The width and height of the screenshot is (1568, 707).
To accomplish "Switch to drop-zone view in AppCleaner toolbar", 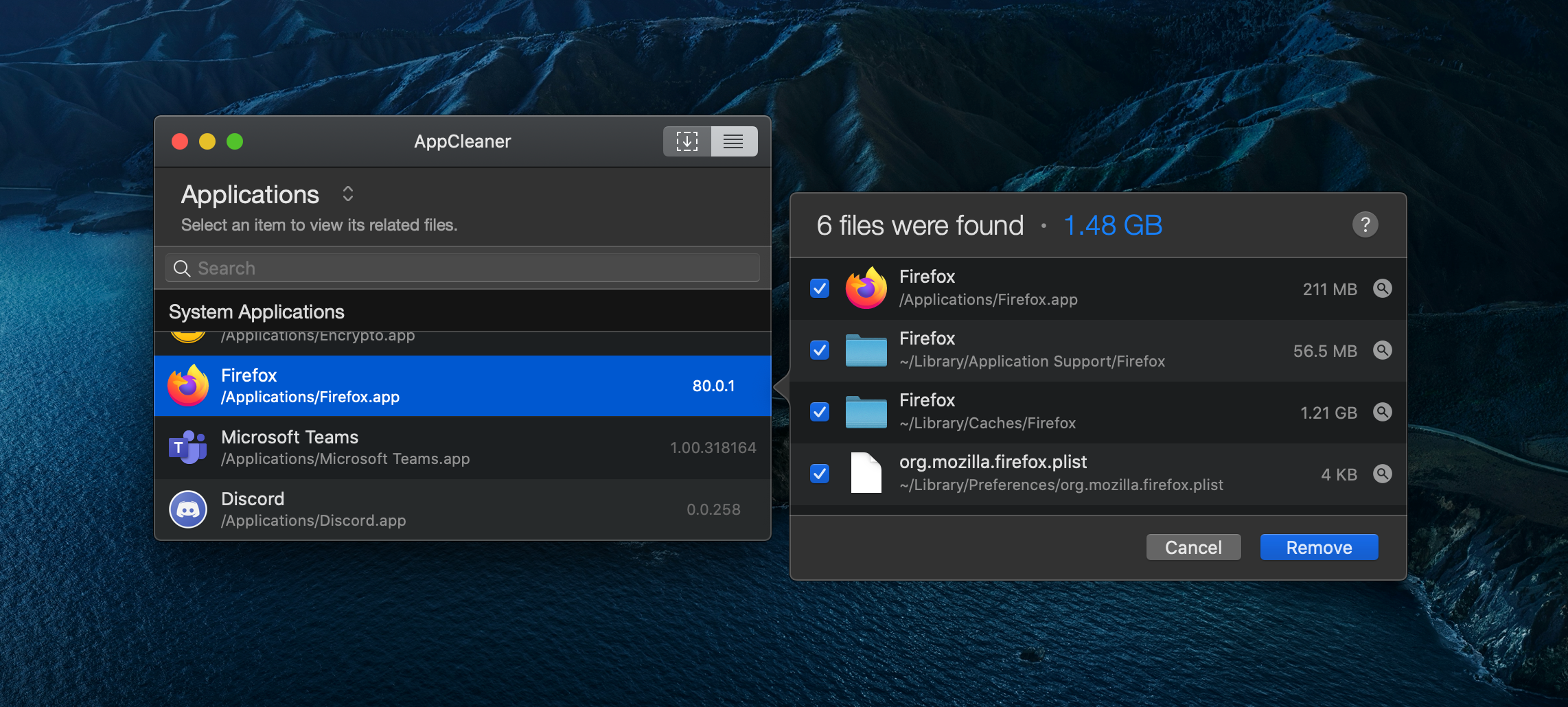I will 687,141.
